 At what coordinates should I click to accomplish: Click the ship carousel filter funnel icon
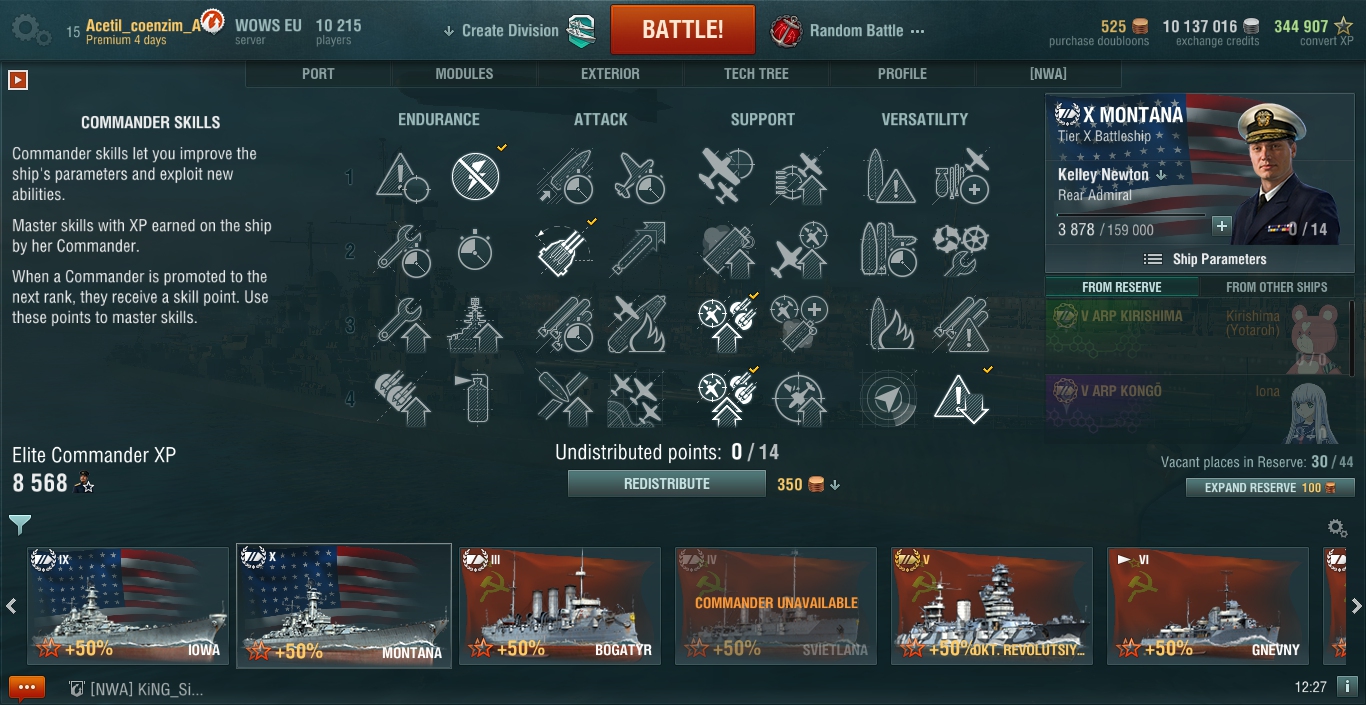click(x=20, y=524)
